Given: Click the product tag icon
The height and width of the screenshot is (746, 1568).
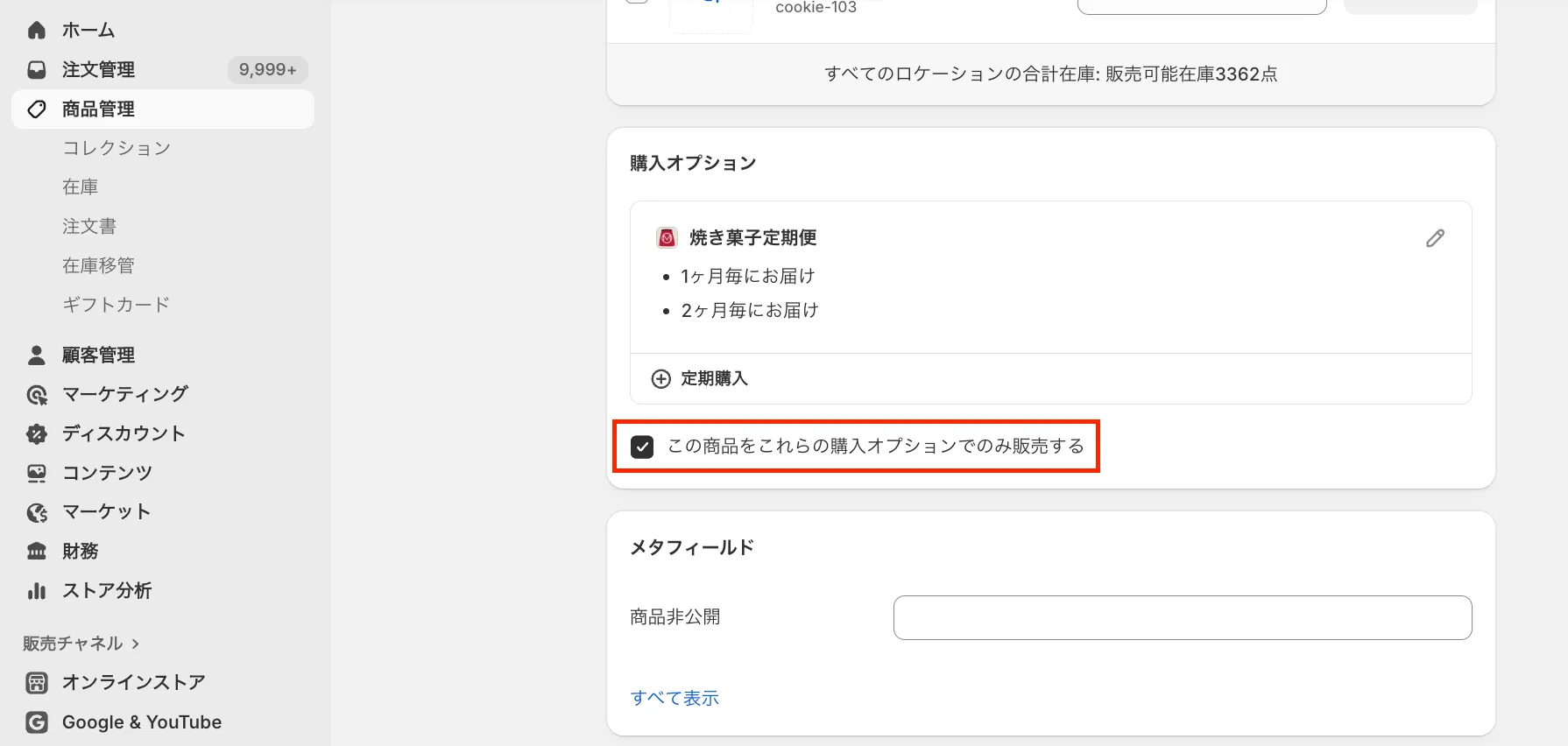Looking at the screenshot, I should point(37,109).
